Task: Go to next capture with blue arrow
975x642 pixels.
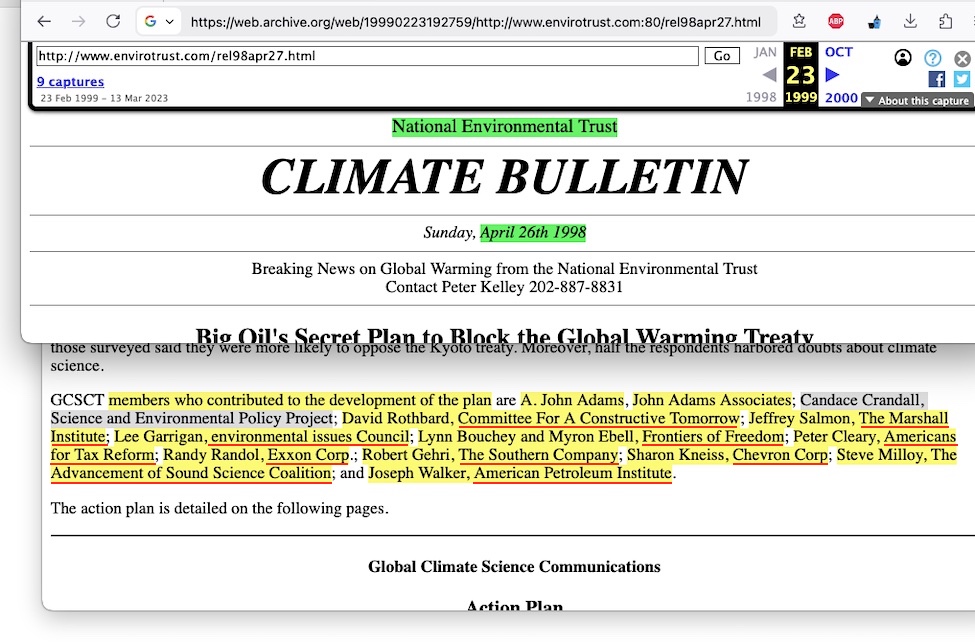Action: 832,75
